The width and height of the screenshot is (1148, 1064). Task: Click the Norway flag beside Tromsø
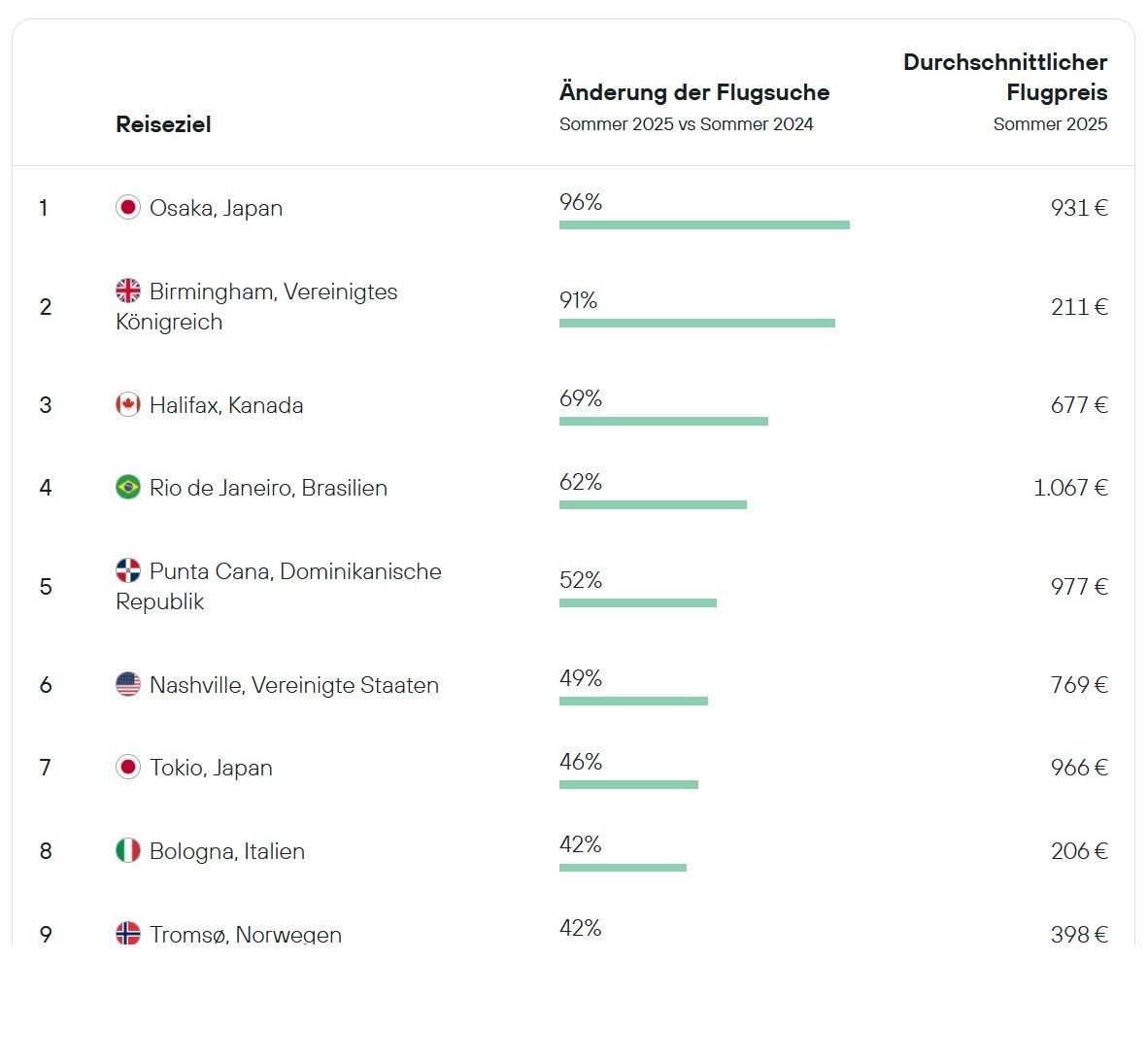[128, 933]
